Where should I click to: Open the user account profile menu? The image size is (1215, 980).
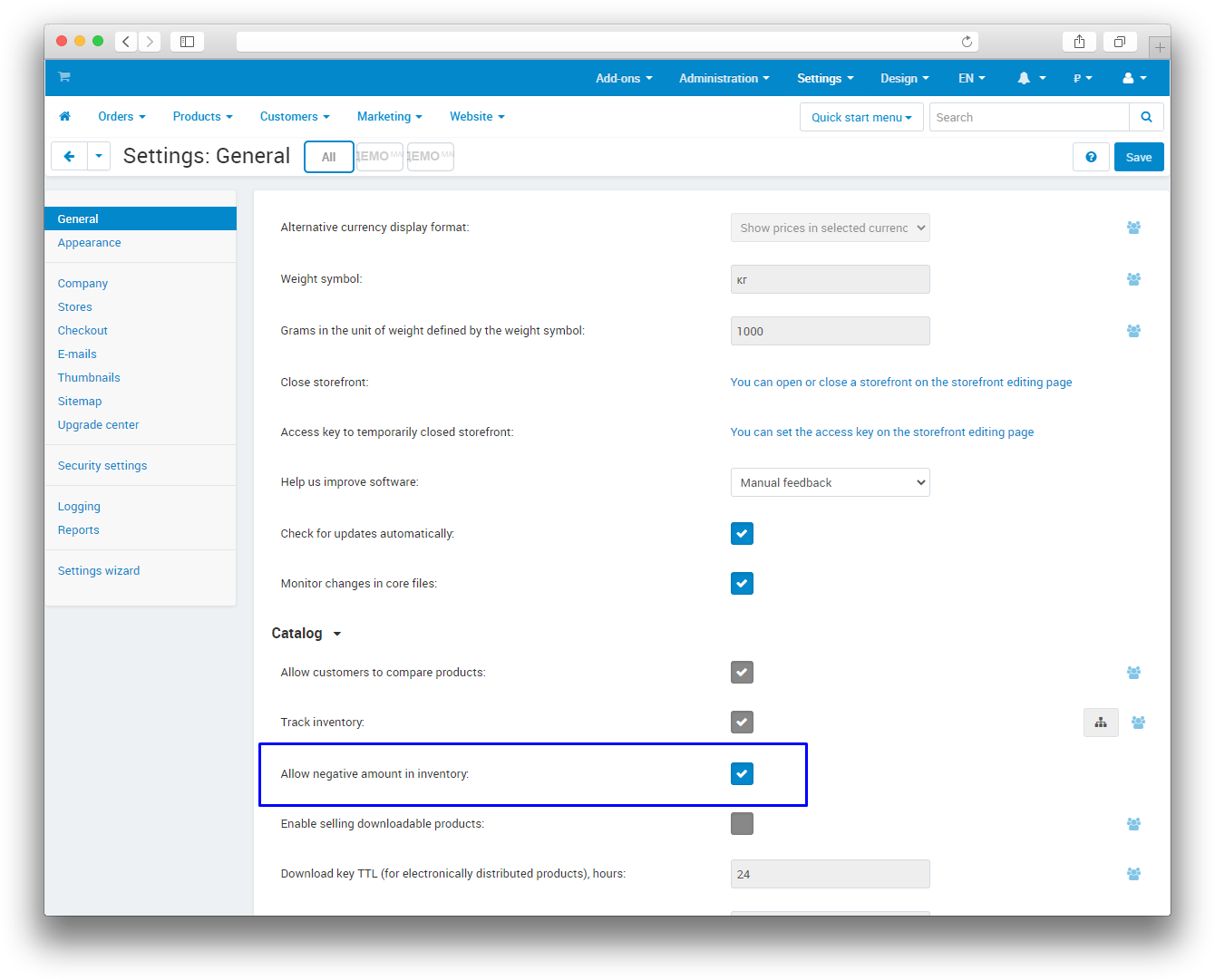(1134, 79)
